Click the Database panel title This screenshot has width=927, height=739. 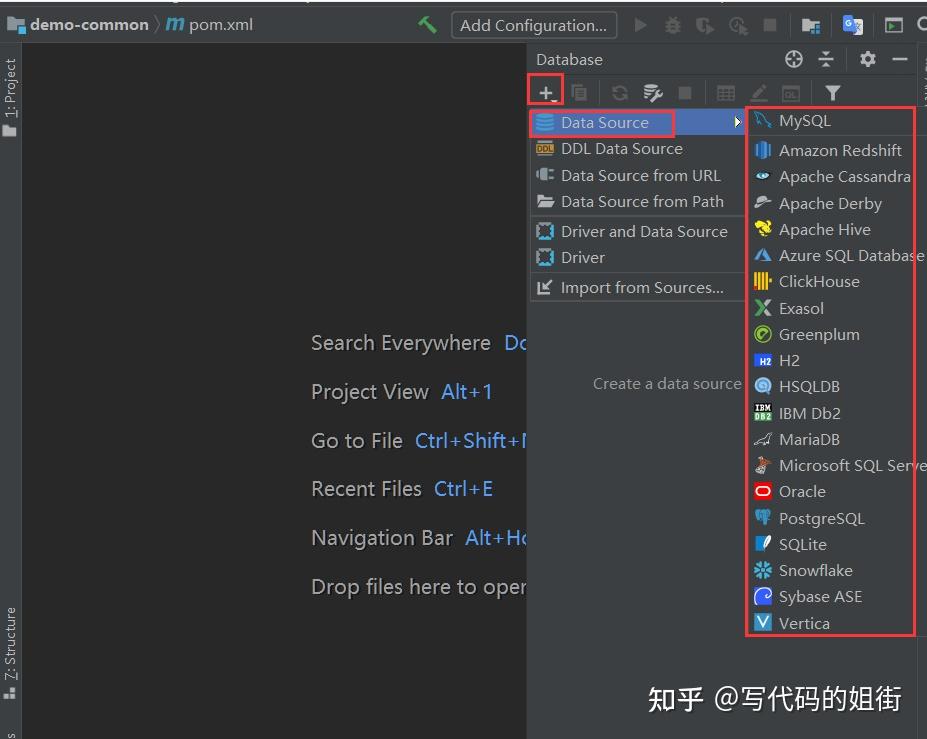[569, 60]
